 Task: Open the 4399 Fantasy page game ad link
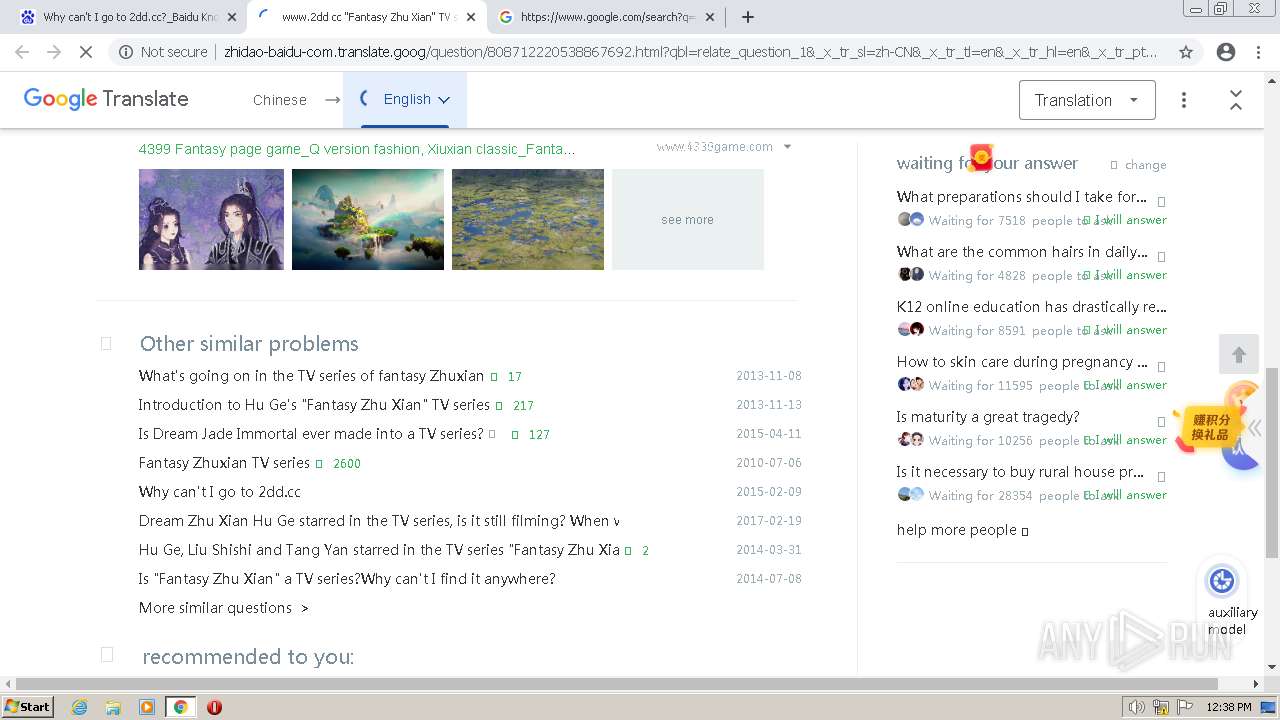point(357,149)
